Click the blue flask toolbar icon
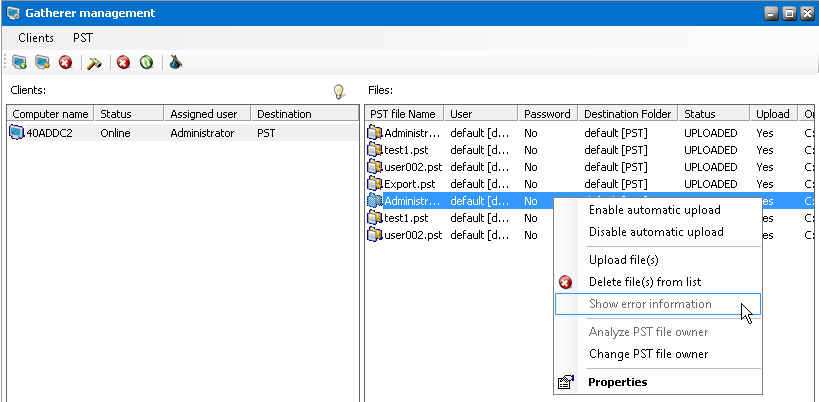Image resolution: width=819 pixels, height=402 pixels. pos(175,62)
